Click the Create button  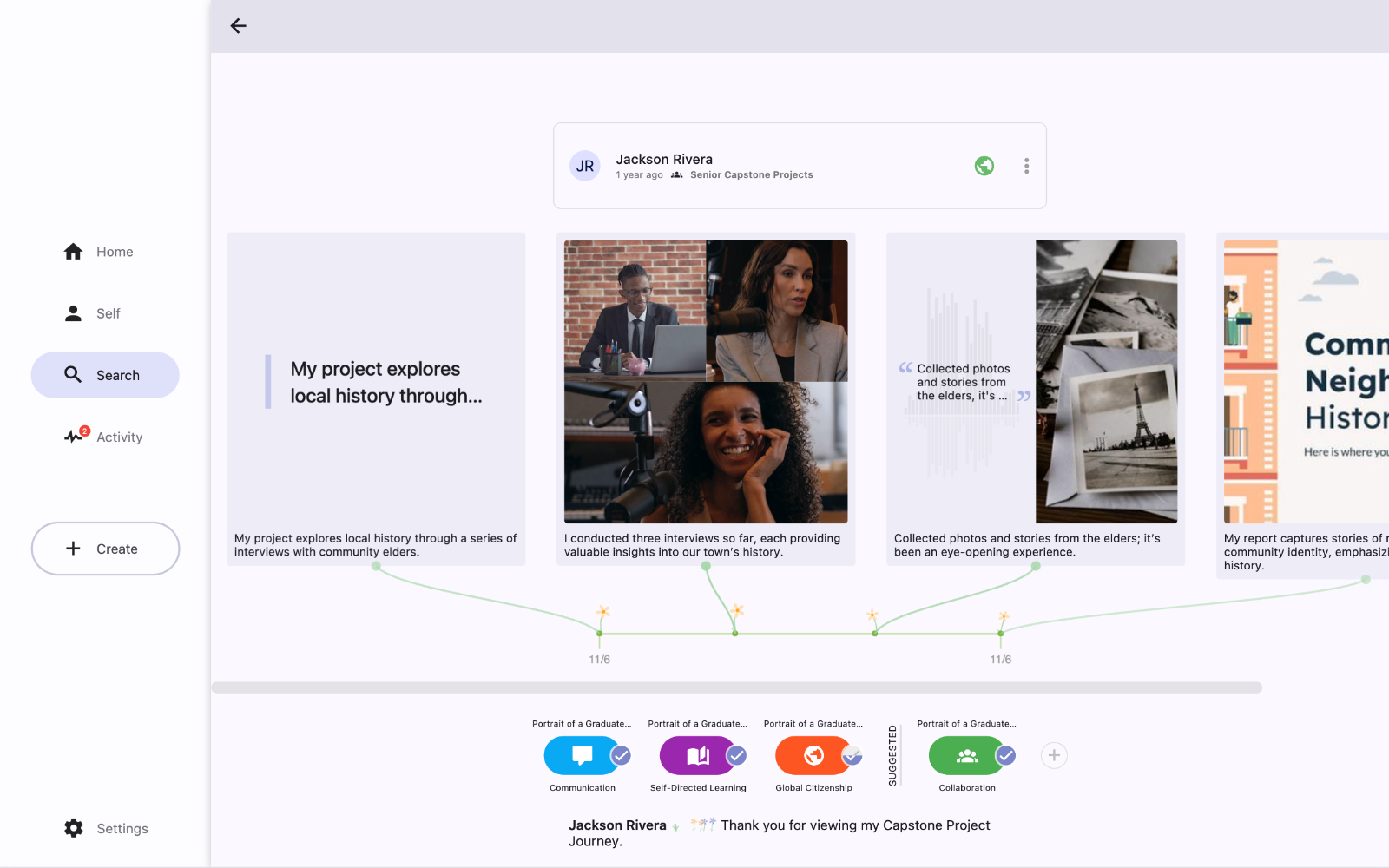[105, 549]
